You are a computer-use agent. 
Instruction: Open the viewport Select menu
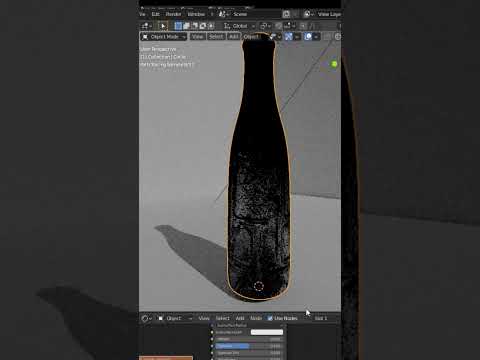point(216,37)
